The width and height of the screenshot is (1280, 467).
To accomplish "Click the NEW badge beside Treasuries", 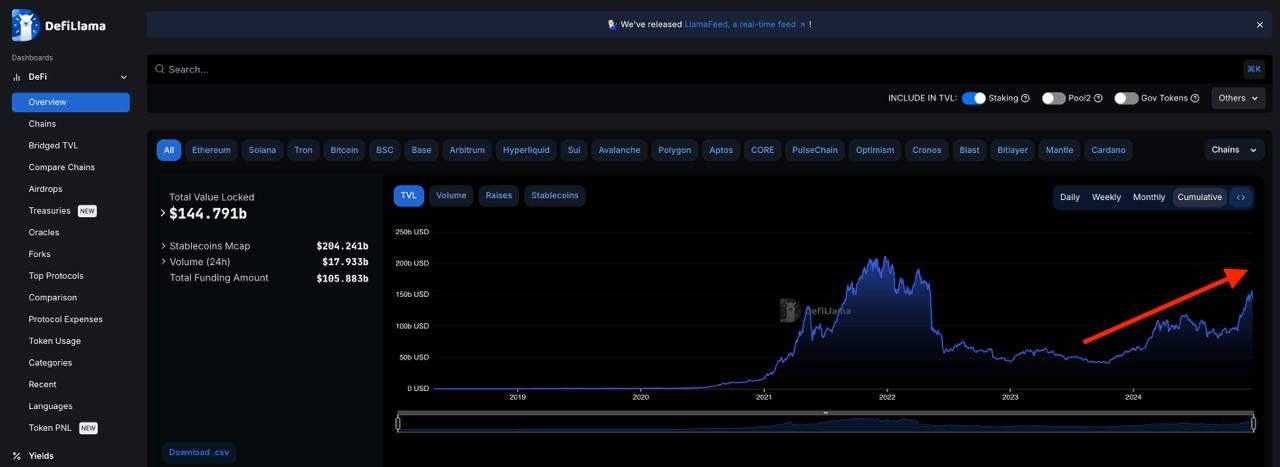I will pyautogui.click(x=87, y=211).
